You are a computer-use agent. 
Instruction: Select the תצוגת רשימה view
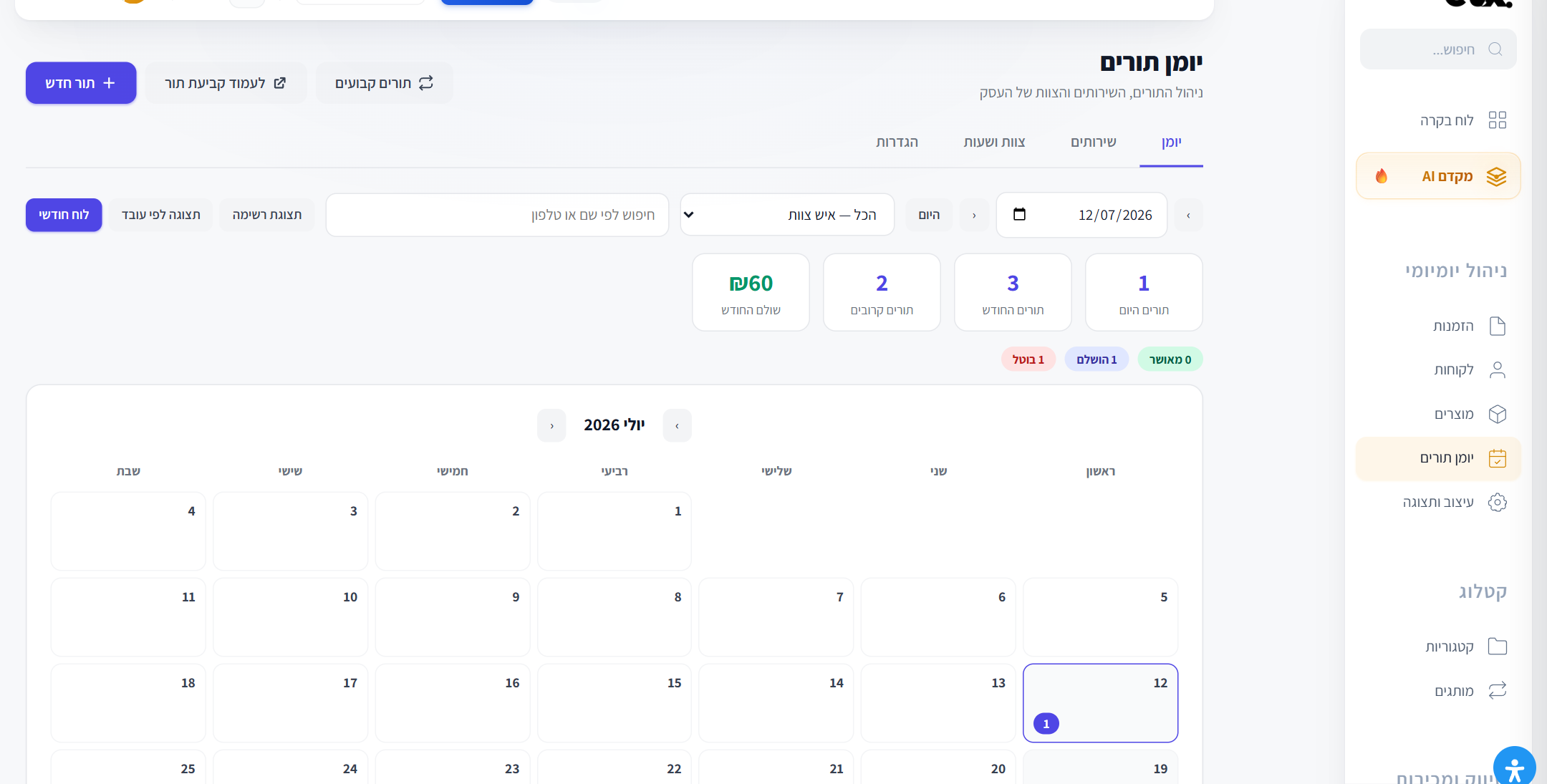266,215
